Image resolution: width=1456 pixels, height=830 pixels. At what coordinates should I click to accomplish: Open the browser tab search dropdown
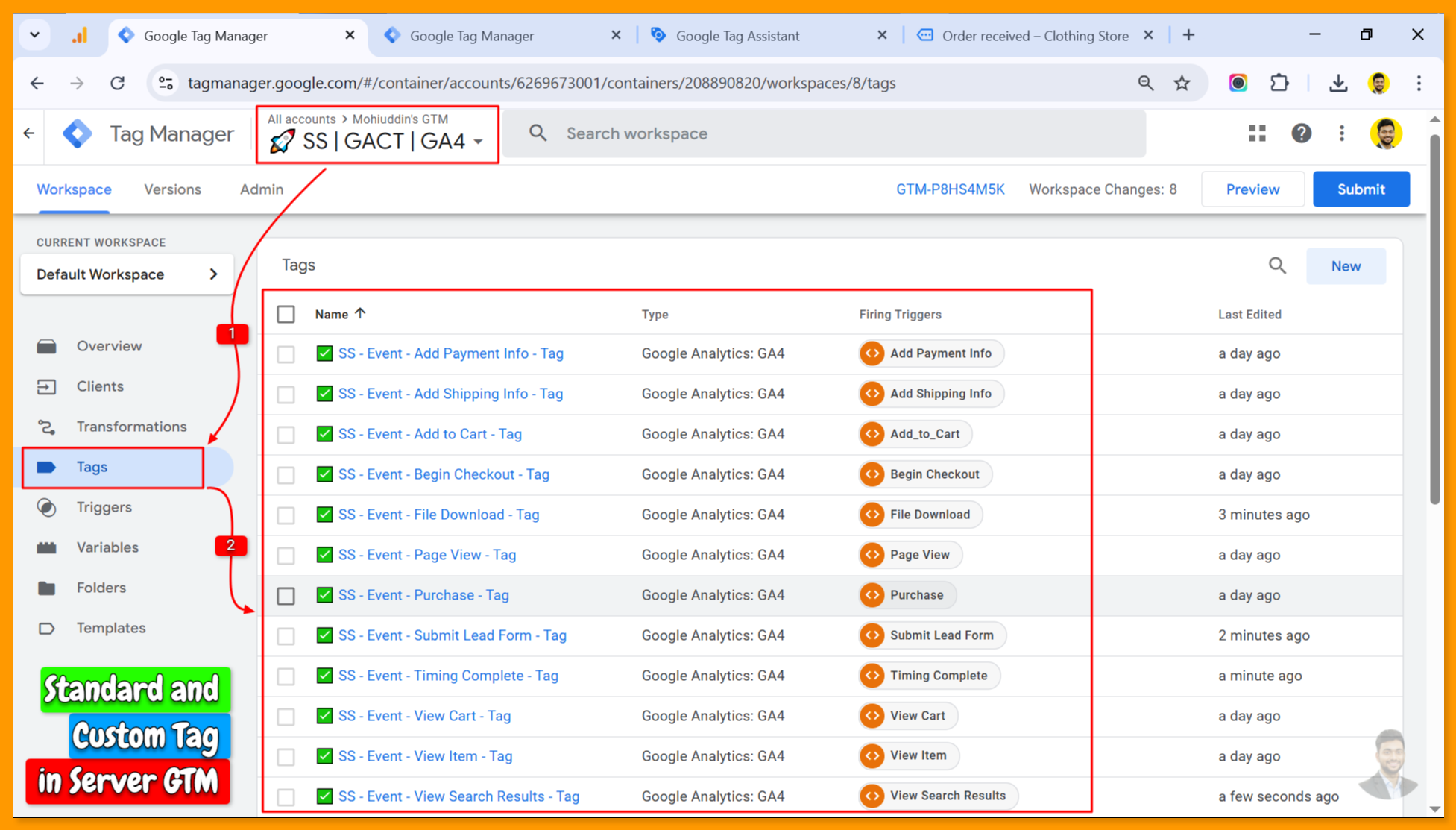tap(34, 35)
